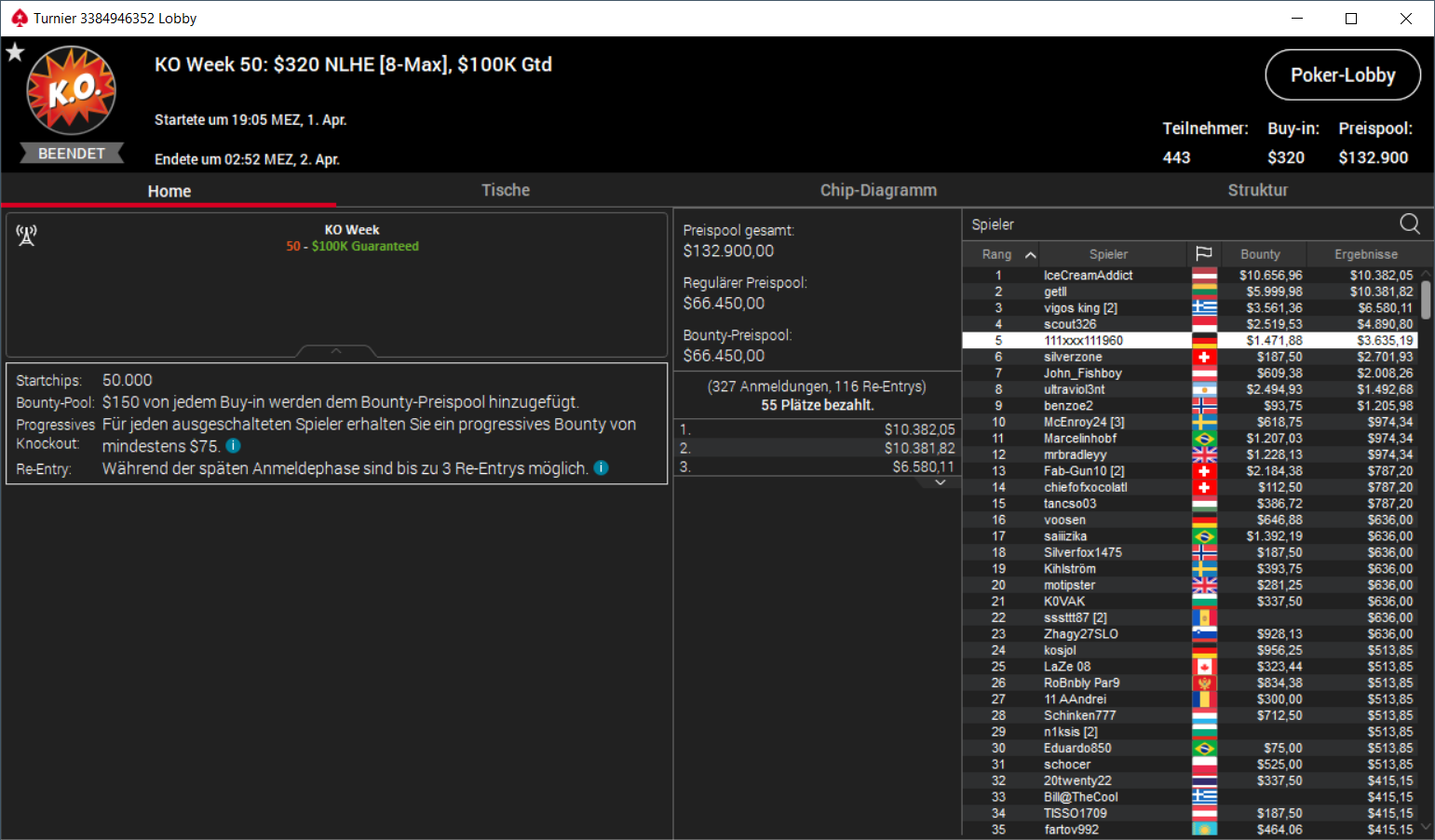The image size is (1435, 840).
Task: Sort by the Ergebnisse column header
Action: click(1366, 254)
